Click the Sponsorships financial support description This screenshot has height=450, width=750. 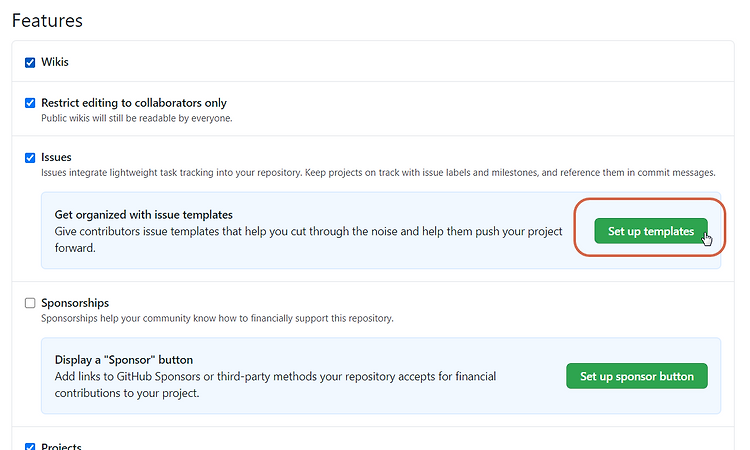[217, 318]
